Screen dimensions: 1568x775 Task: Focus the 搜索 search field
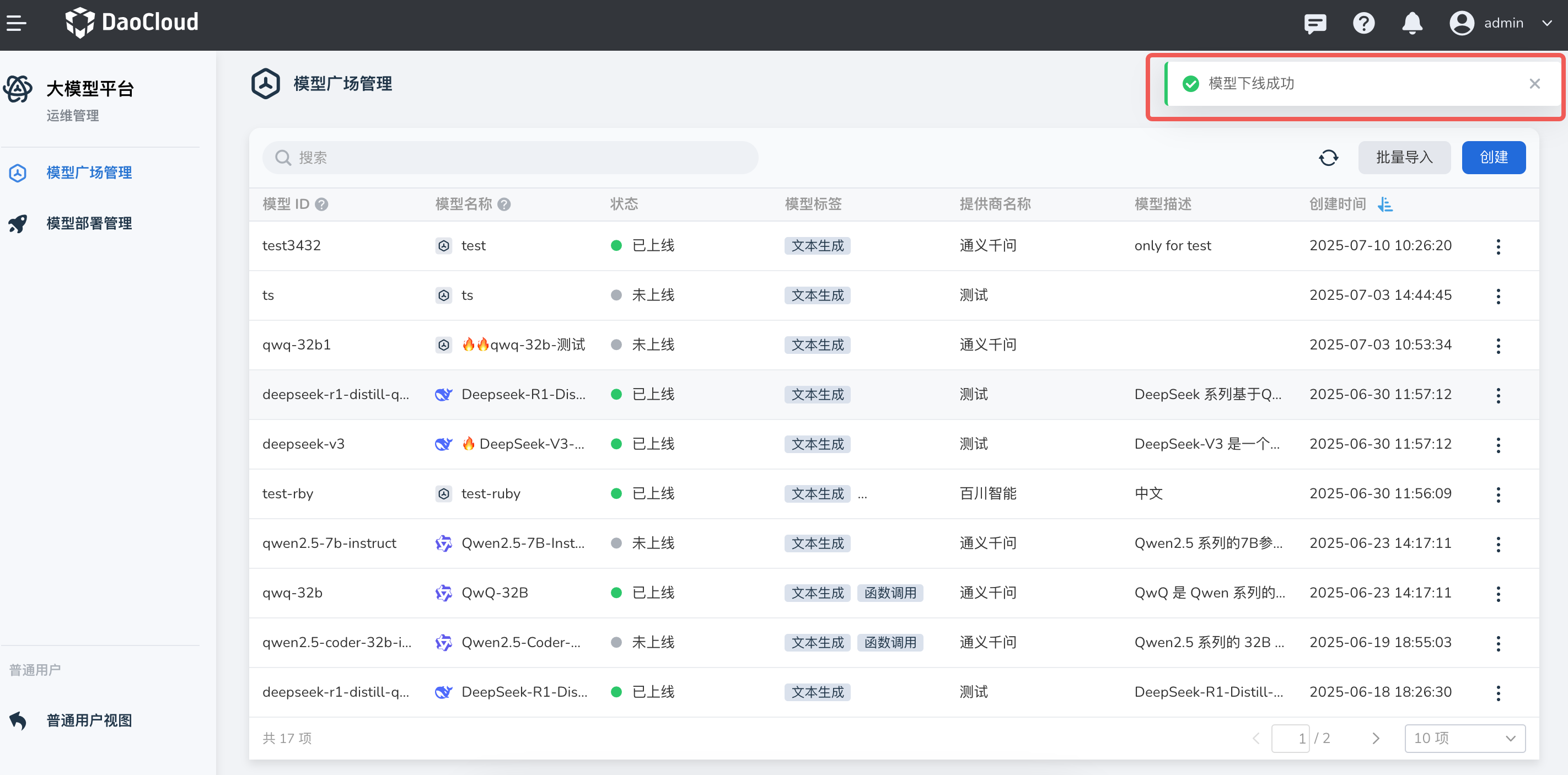(510, 158)
